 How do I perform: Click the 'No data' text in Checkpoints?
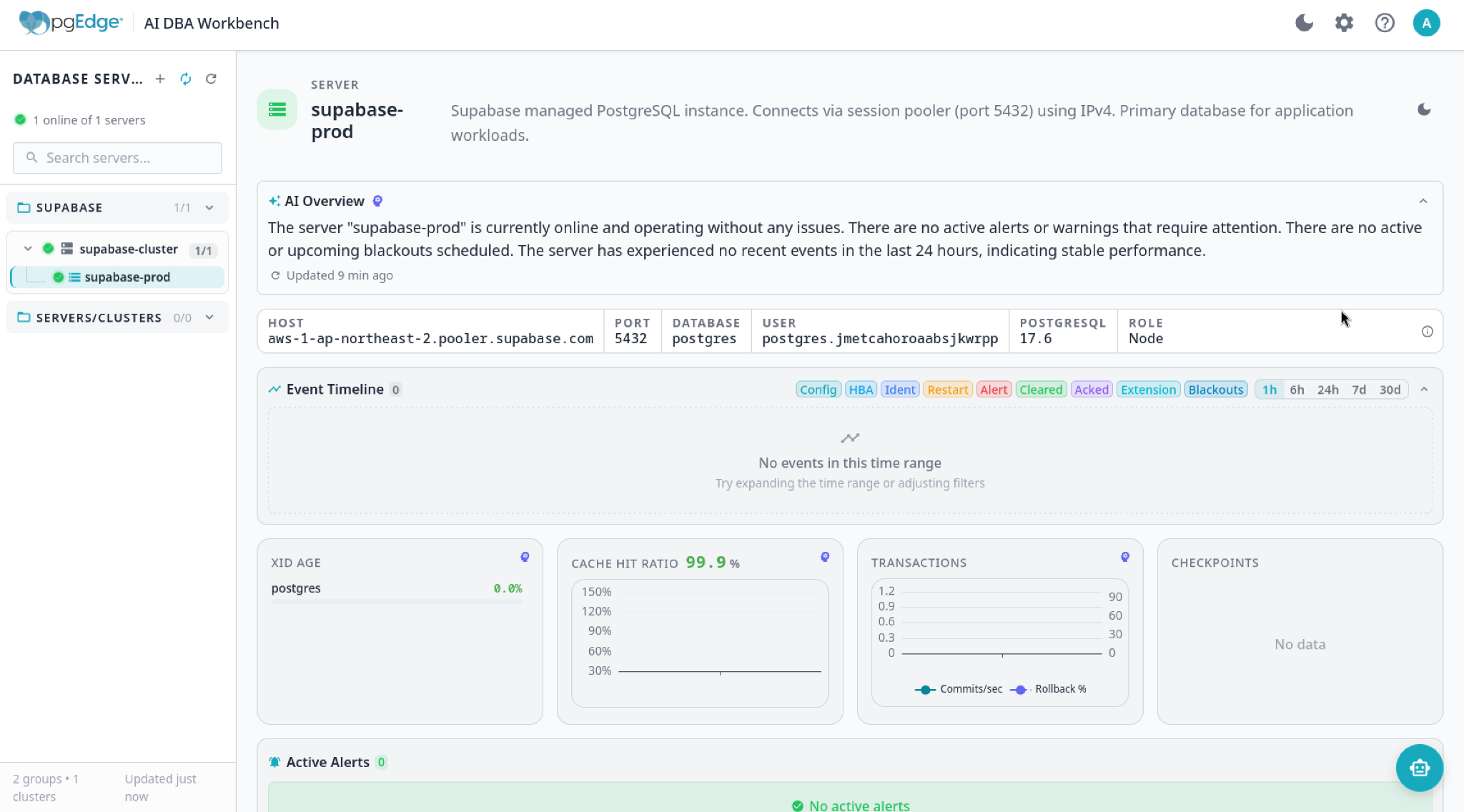coord(1300,644)
